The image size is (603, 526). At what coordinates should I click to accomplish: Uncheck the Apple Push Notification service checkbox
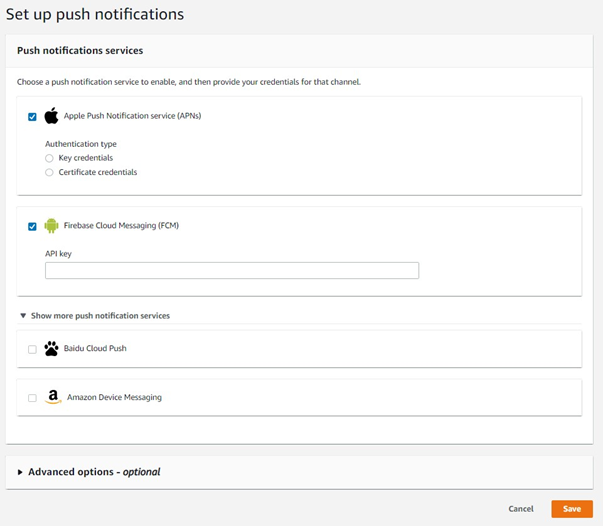coord(32,117)
